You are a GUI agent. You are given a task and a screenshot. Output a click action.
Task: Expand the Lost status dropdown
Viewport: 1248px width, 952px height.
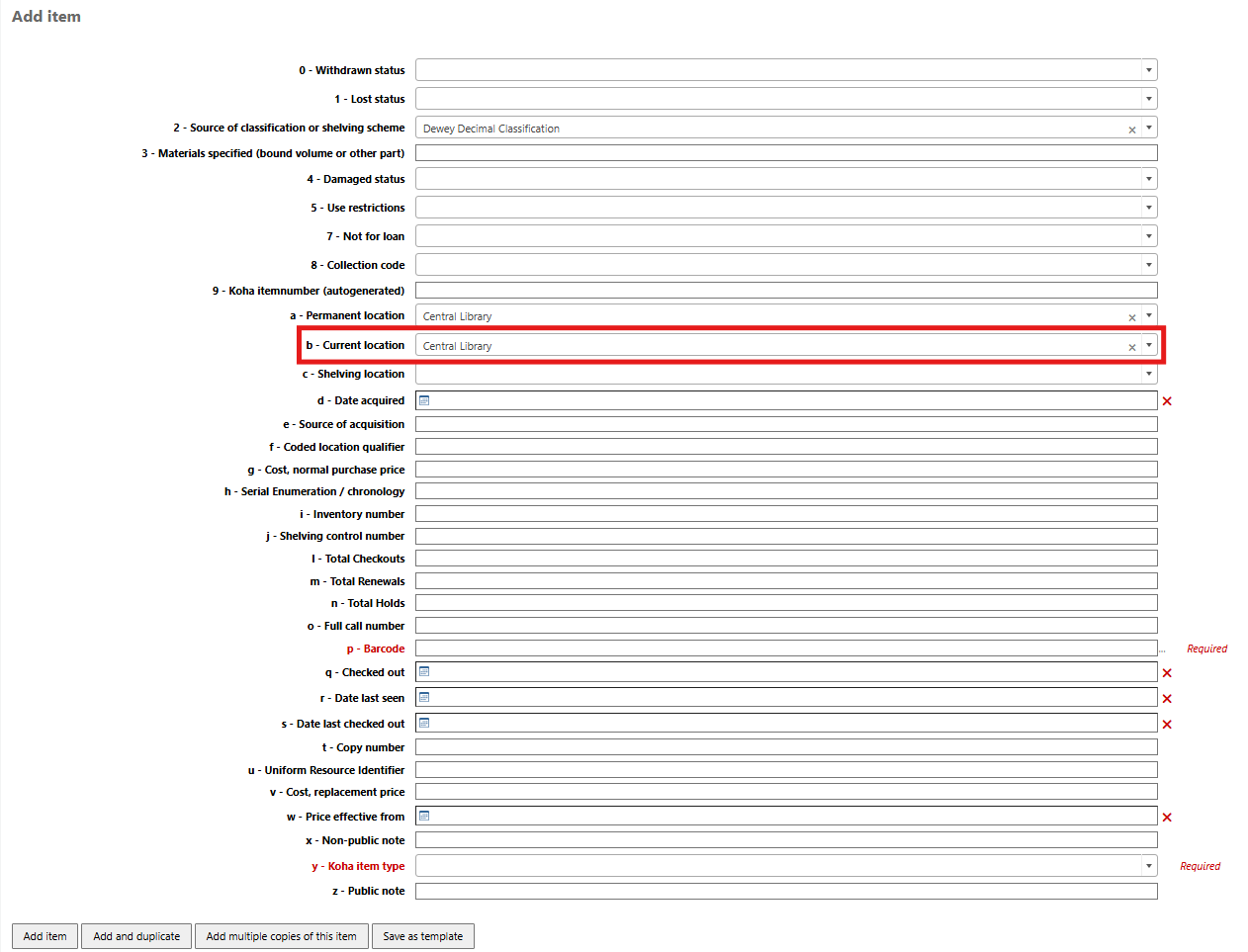pos(1149,99)
